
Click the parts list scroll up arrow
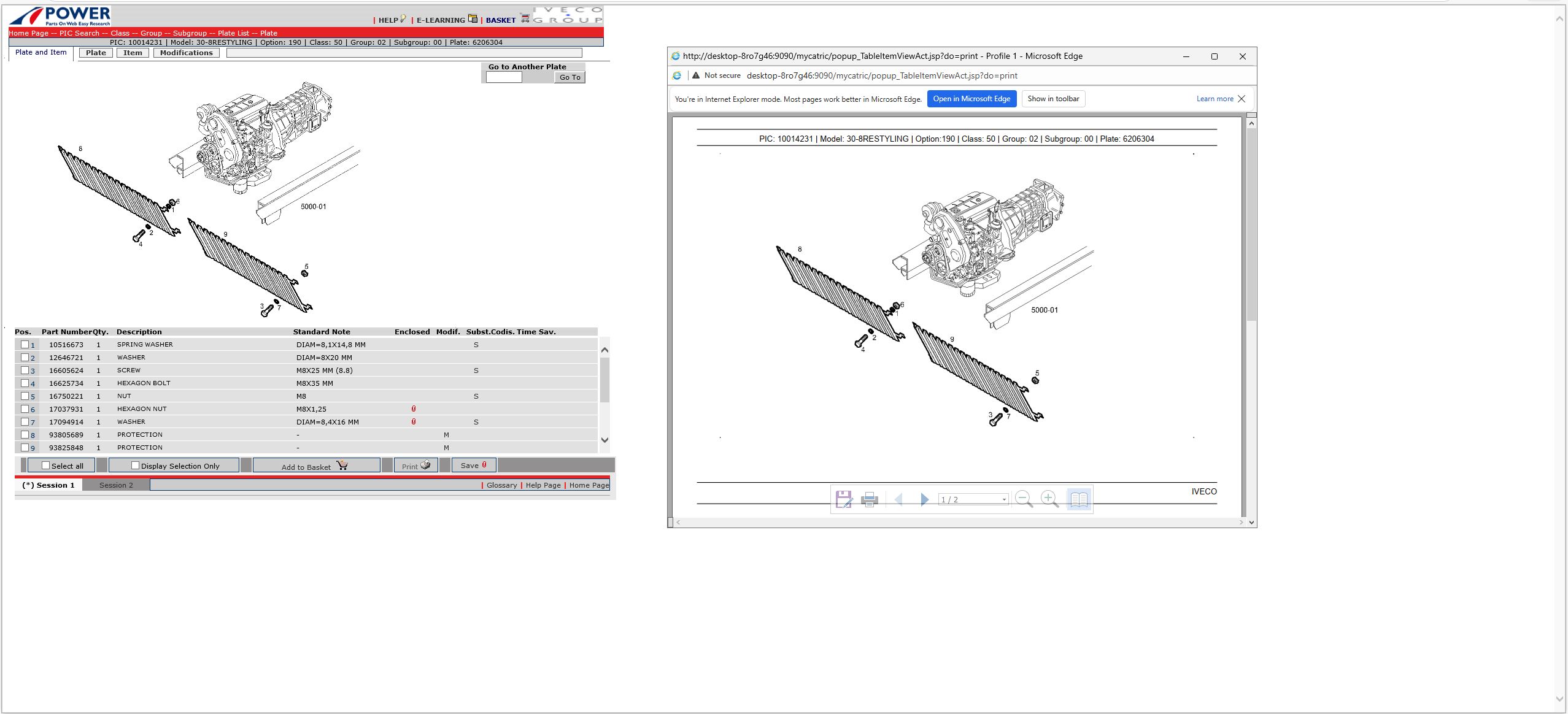[604, 350]
